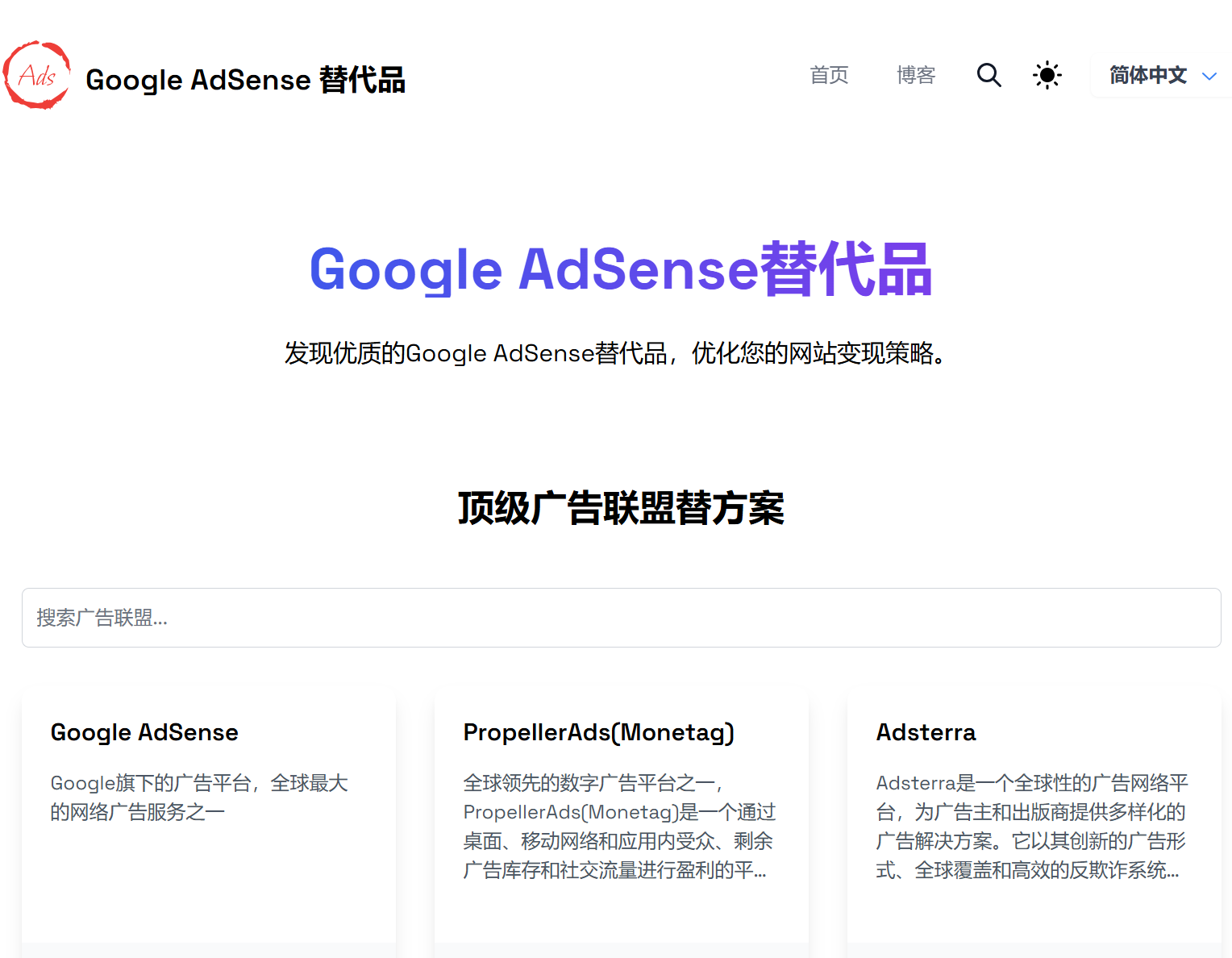Open the Adsterra card title

click(926, 732)
